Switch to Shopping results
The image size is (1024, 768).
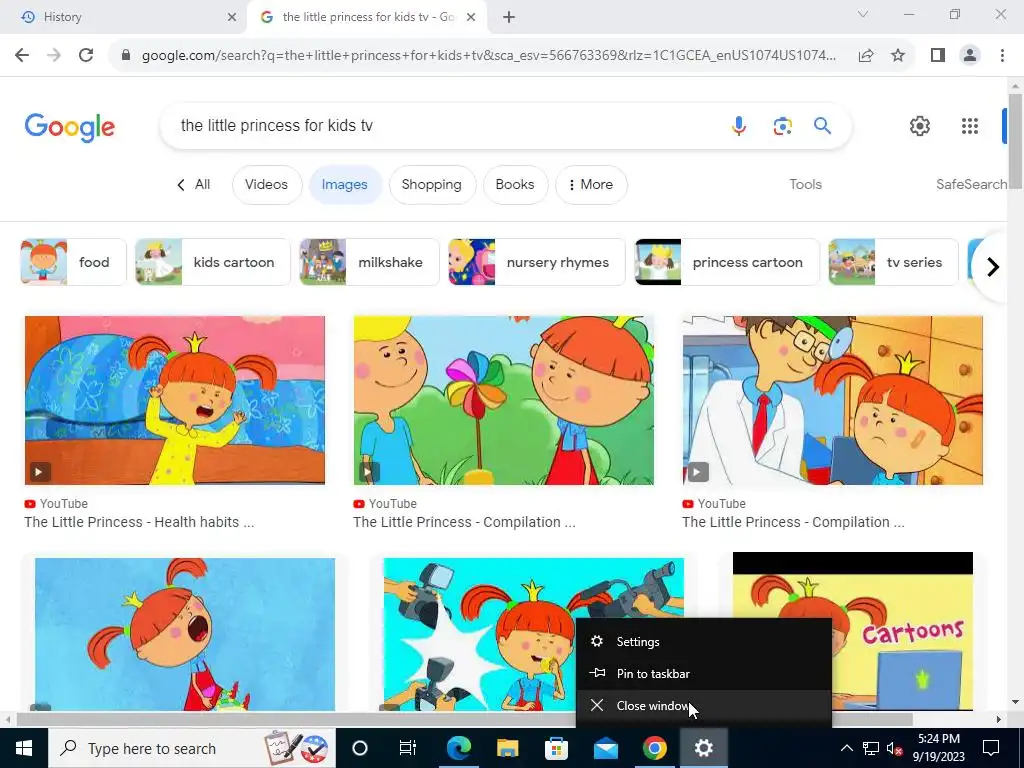pyautogui.click(x=432, y=185)
